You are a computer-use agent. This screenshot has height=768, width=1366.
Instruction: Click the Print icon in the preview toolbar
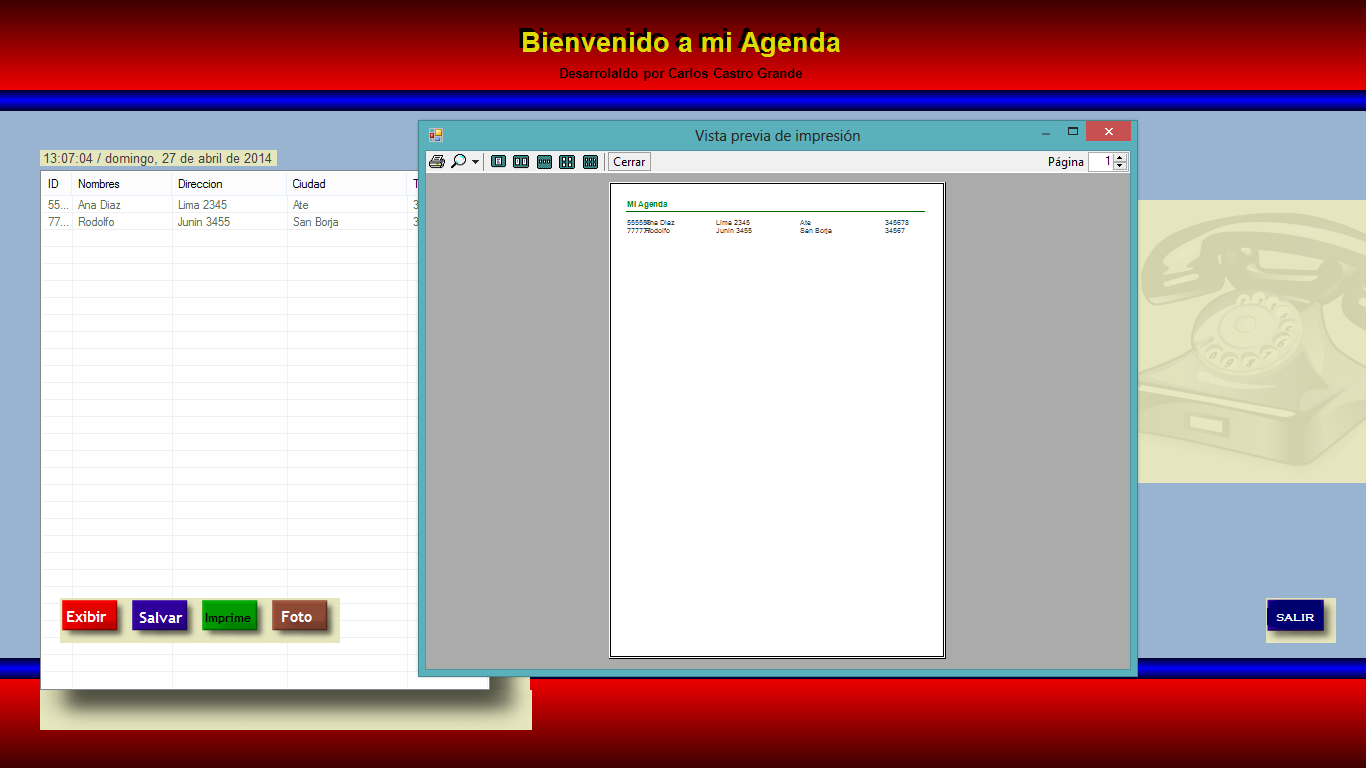[x=438, y=161]
